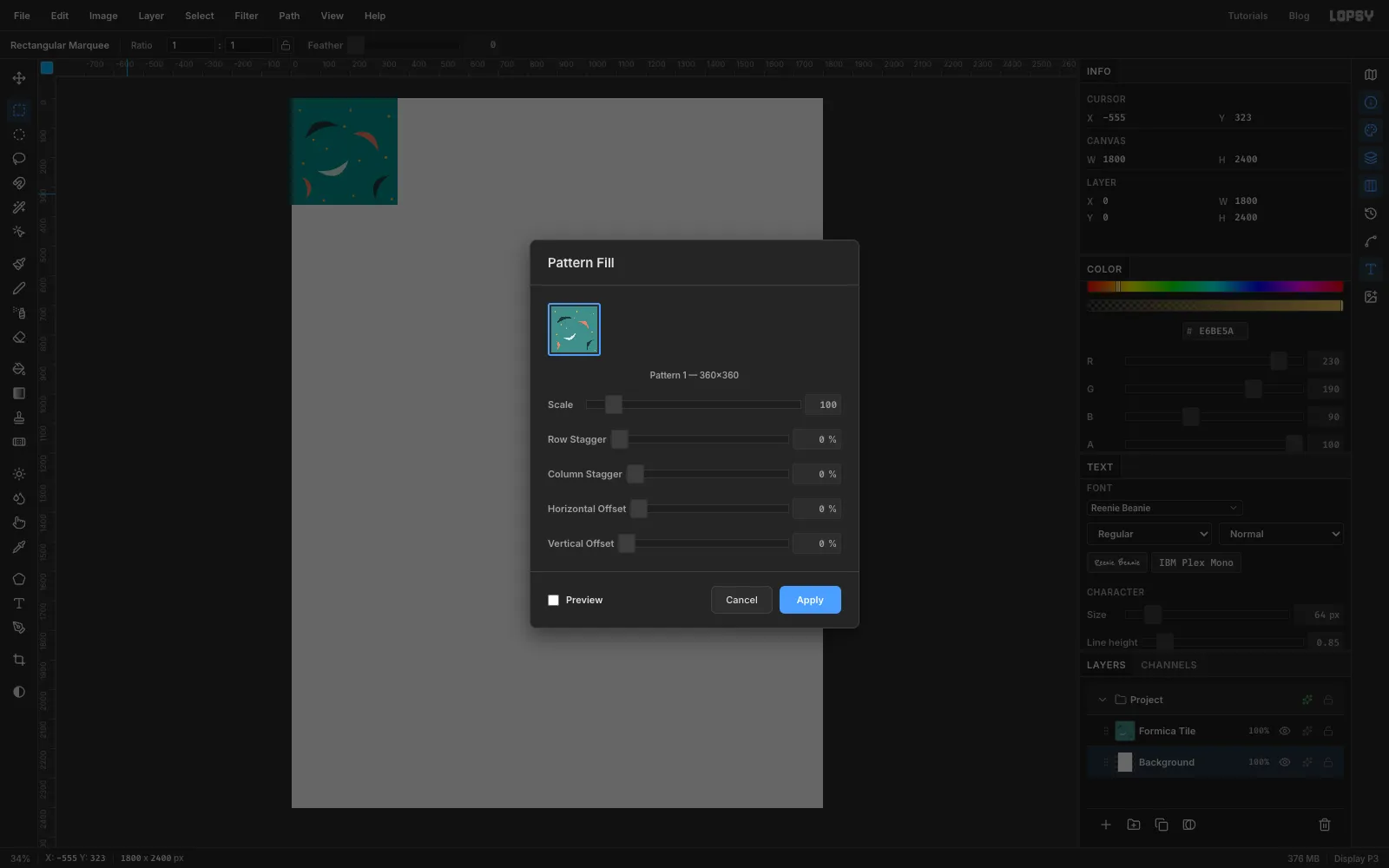Select the Magic Wand tool

coord(19,207)
